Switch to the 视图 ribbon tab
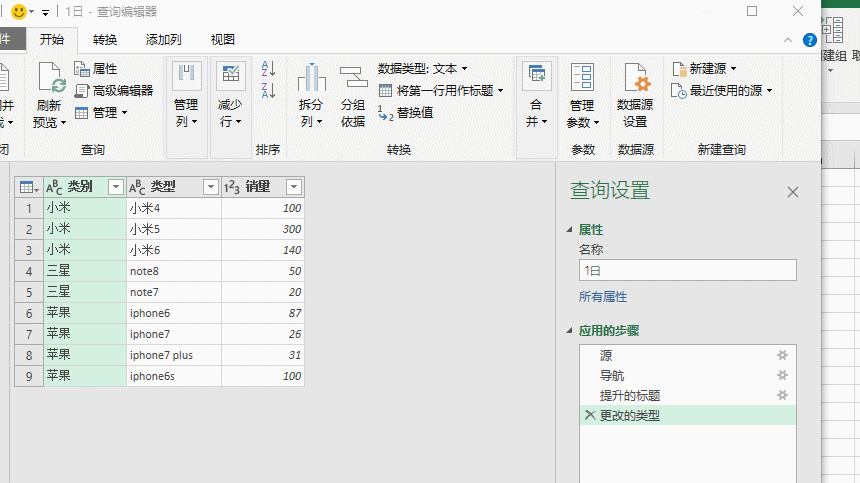This screenshot has height=483, width=860. (x=223, y=39)
